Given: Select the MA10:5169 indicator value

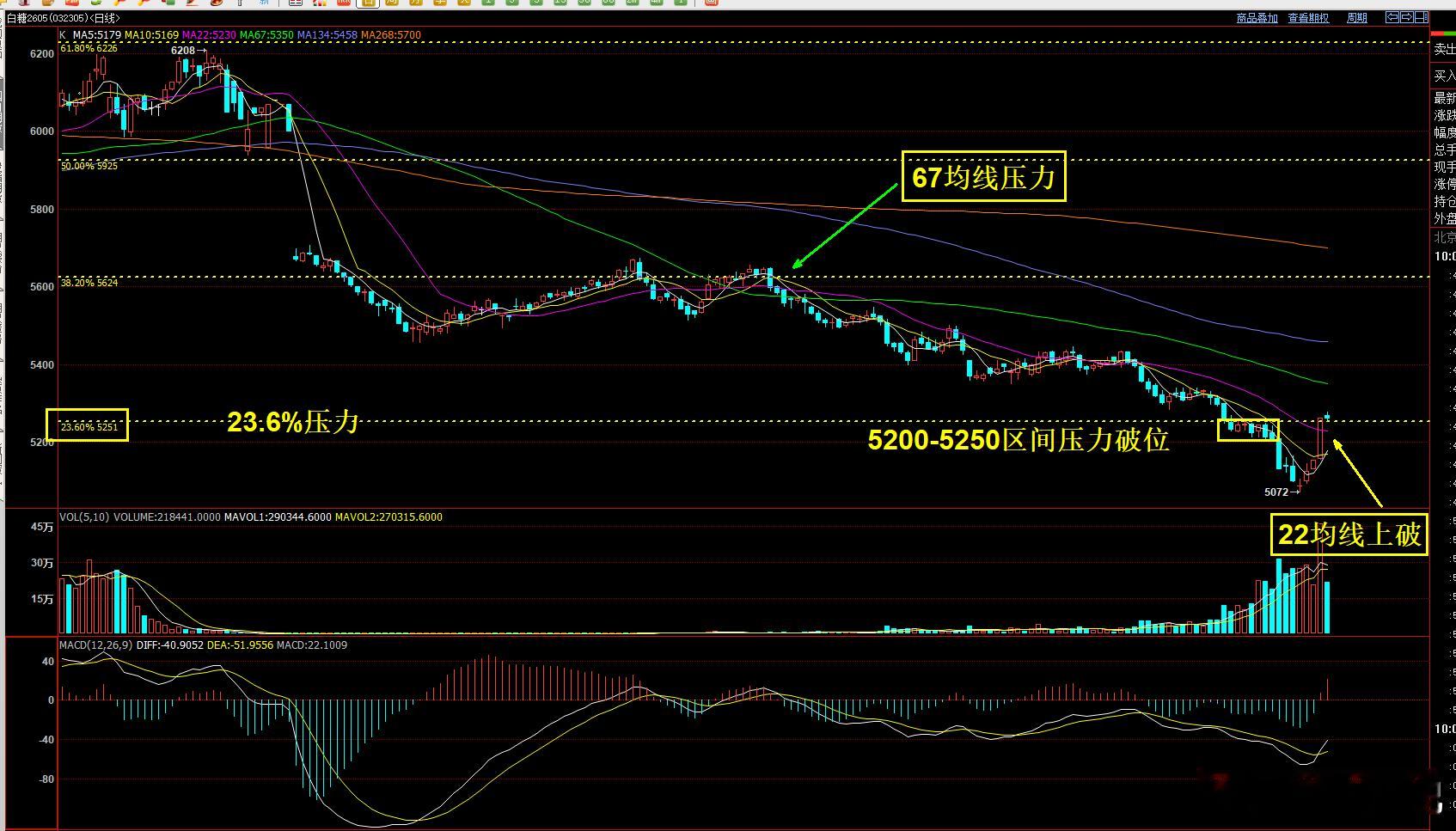Looking at the screenshot, I should pyautogui.click(x=151, y=35).
